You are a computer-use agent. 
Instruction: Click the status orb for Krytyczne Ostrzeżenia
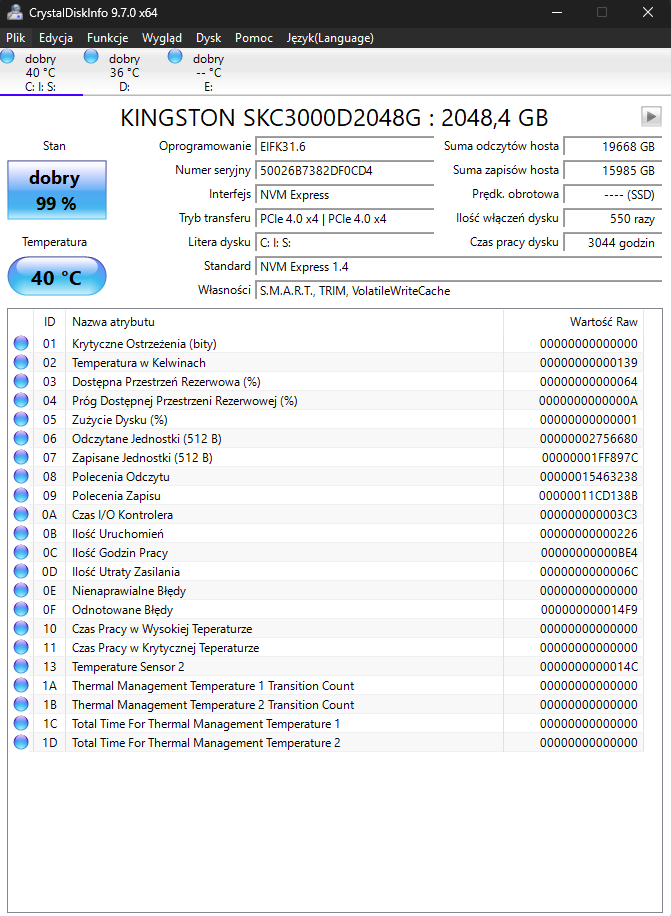[21, 343]
